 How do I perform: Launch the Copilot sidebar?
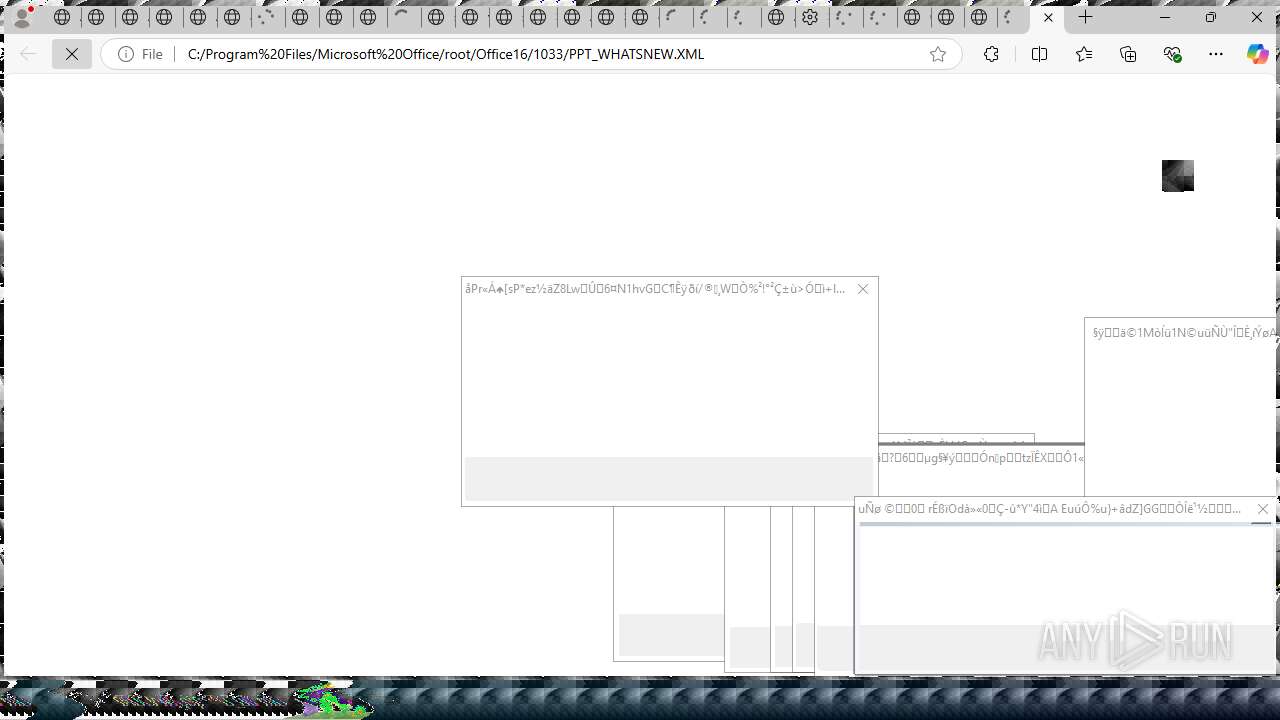click(x=1258, y=54)
